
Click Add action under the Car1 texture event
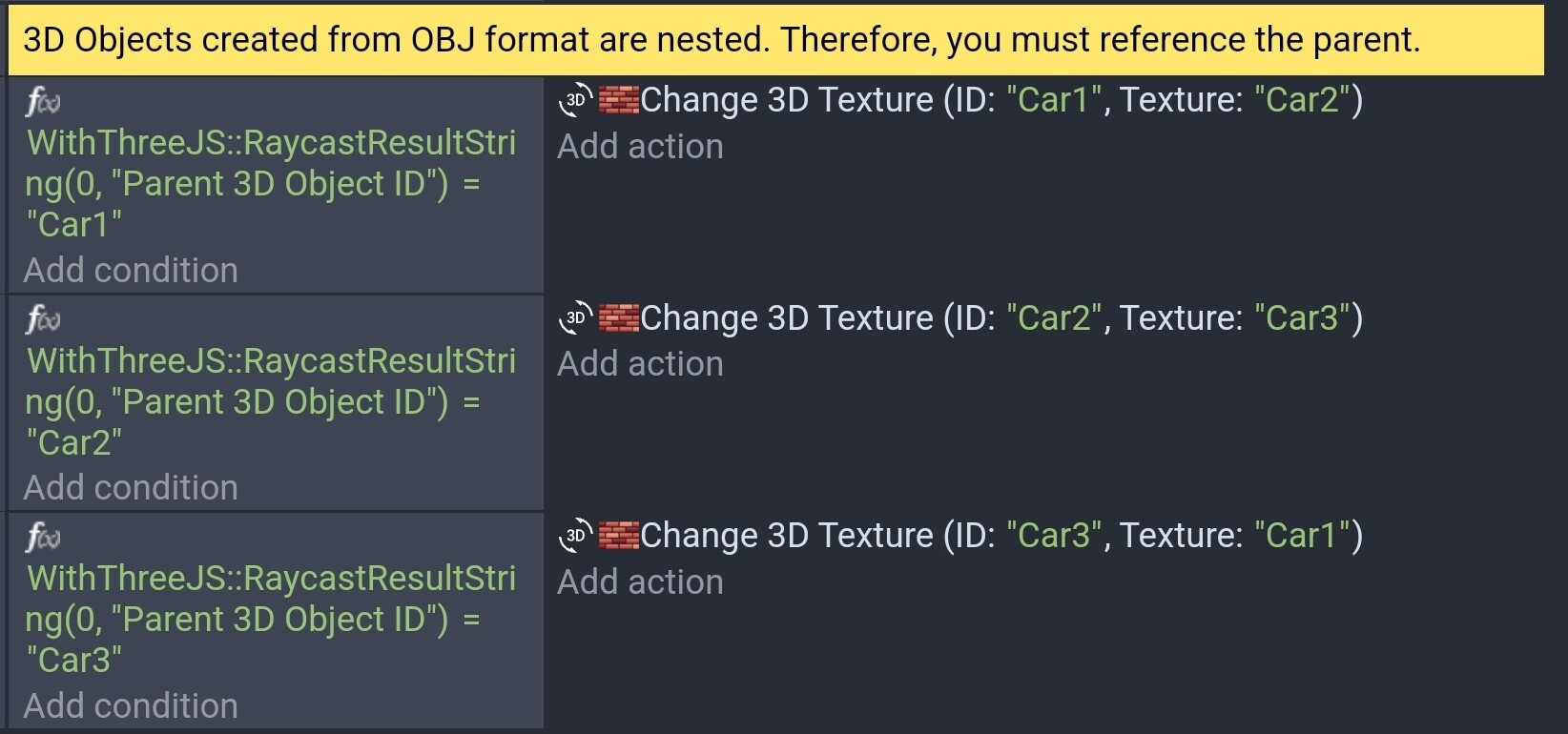click(x=640, y=146)
